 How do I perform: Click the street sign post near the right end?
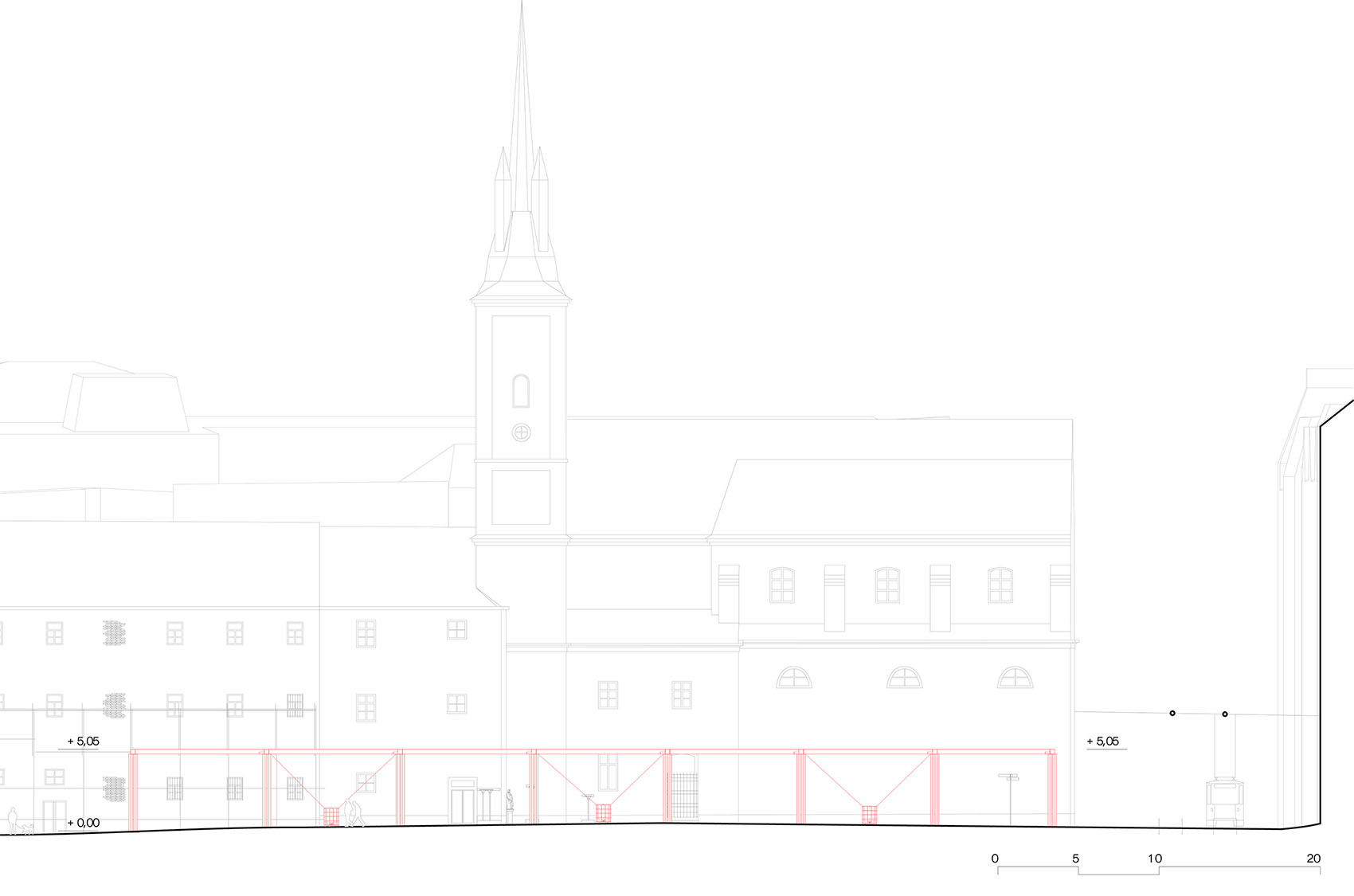[x=1009, y=796]
